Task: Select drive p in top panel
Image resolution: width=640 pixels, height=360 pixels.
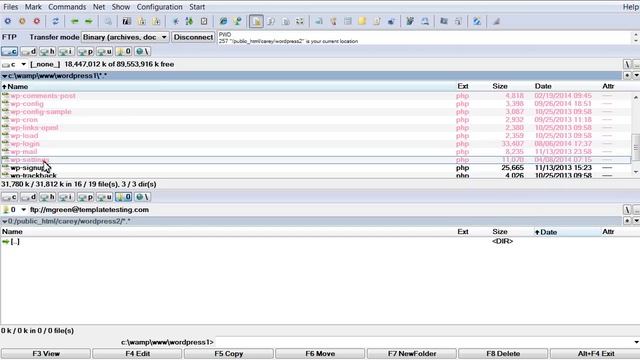Action: [85, 51]
